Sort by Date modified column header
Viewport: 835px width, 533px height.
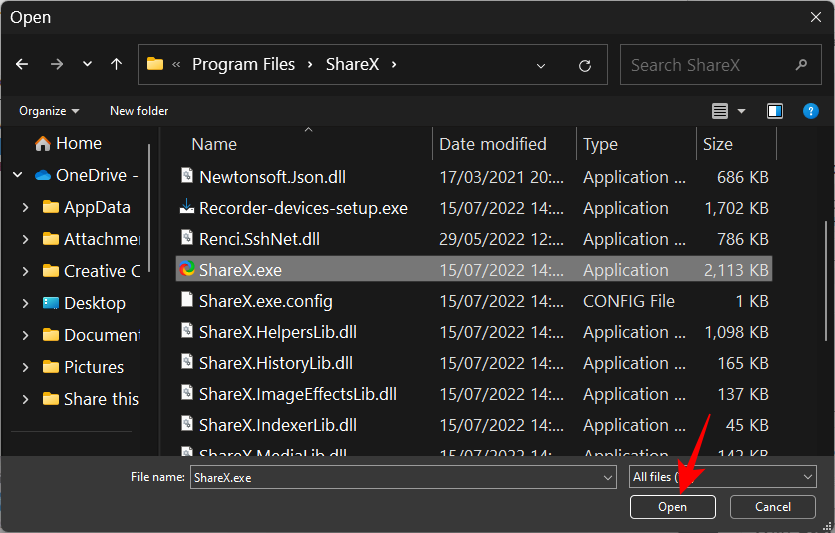[493, 144]
